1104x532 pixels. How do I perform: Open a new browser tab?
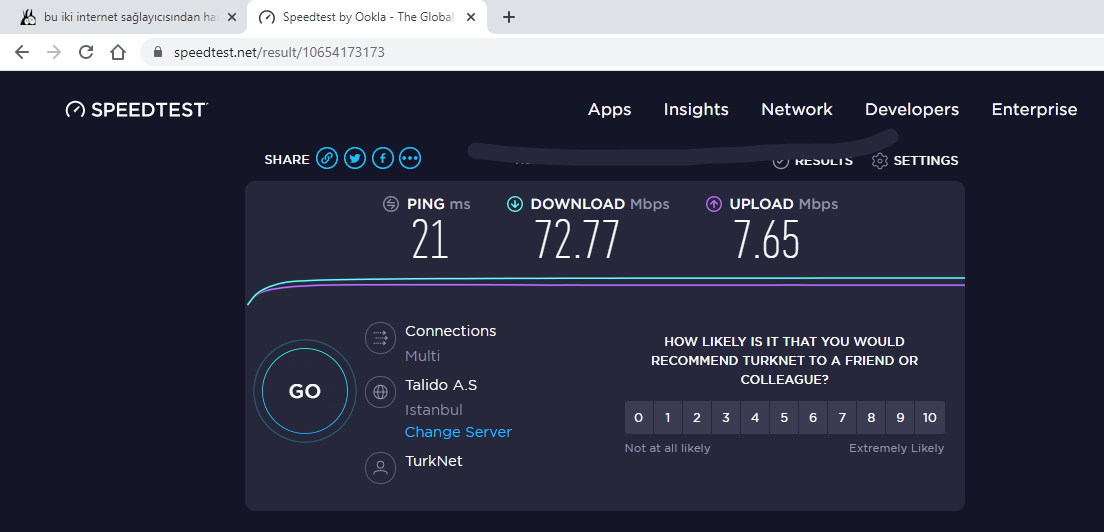click(x=509, y=18)
